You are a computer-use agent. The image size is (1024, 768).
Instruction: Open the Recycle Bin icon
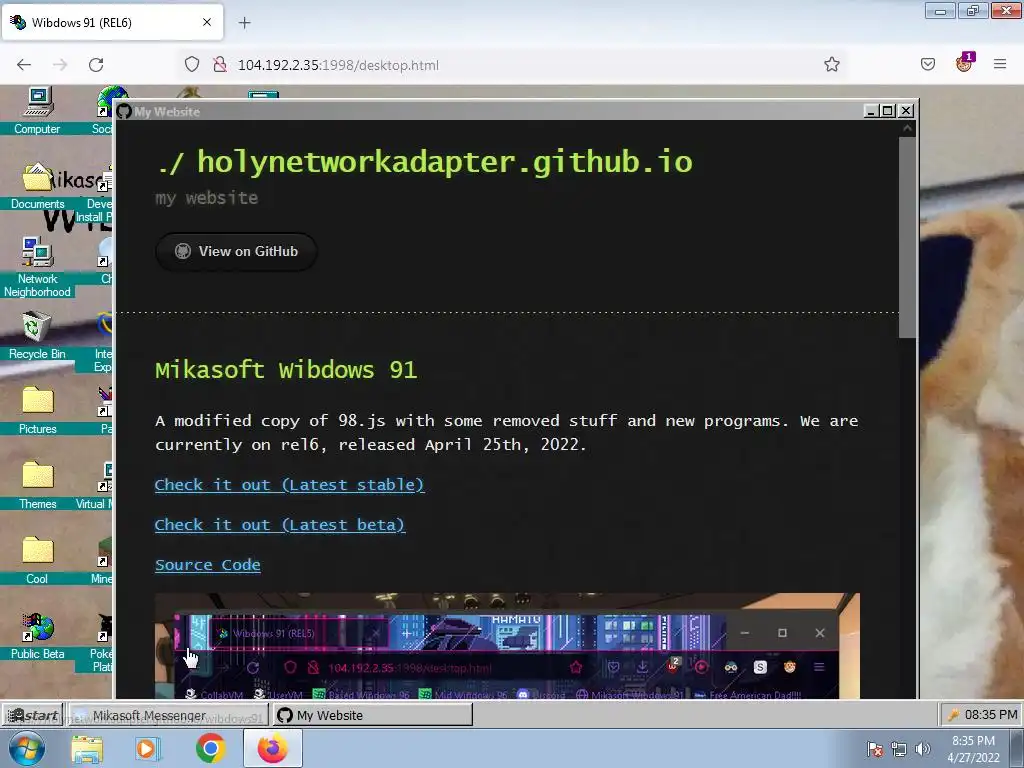(37, 335)
